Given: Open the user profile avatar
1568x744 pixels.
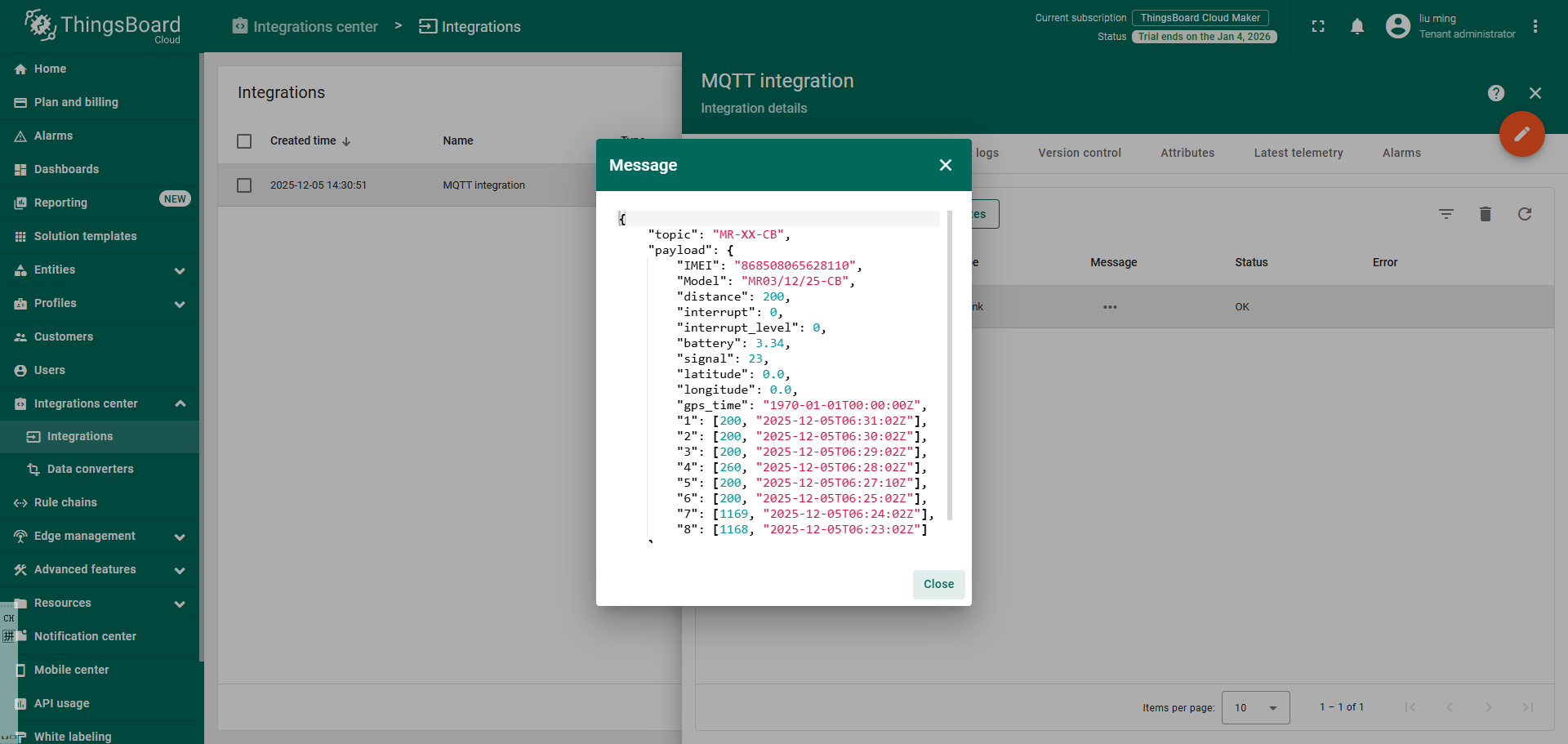Looking at the screenshot, I should (x=1398, y=27).
